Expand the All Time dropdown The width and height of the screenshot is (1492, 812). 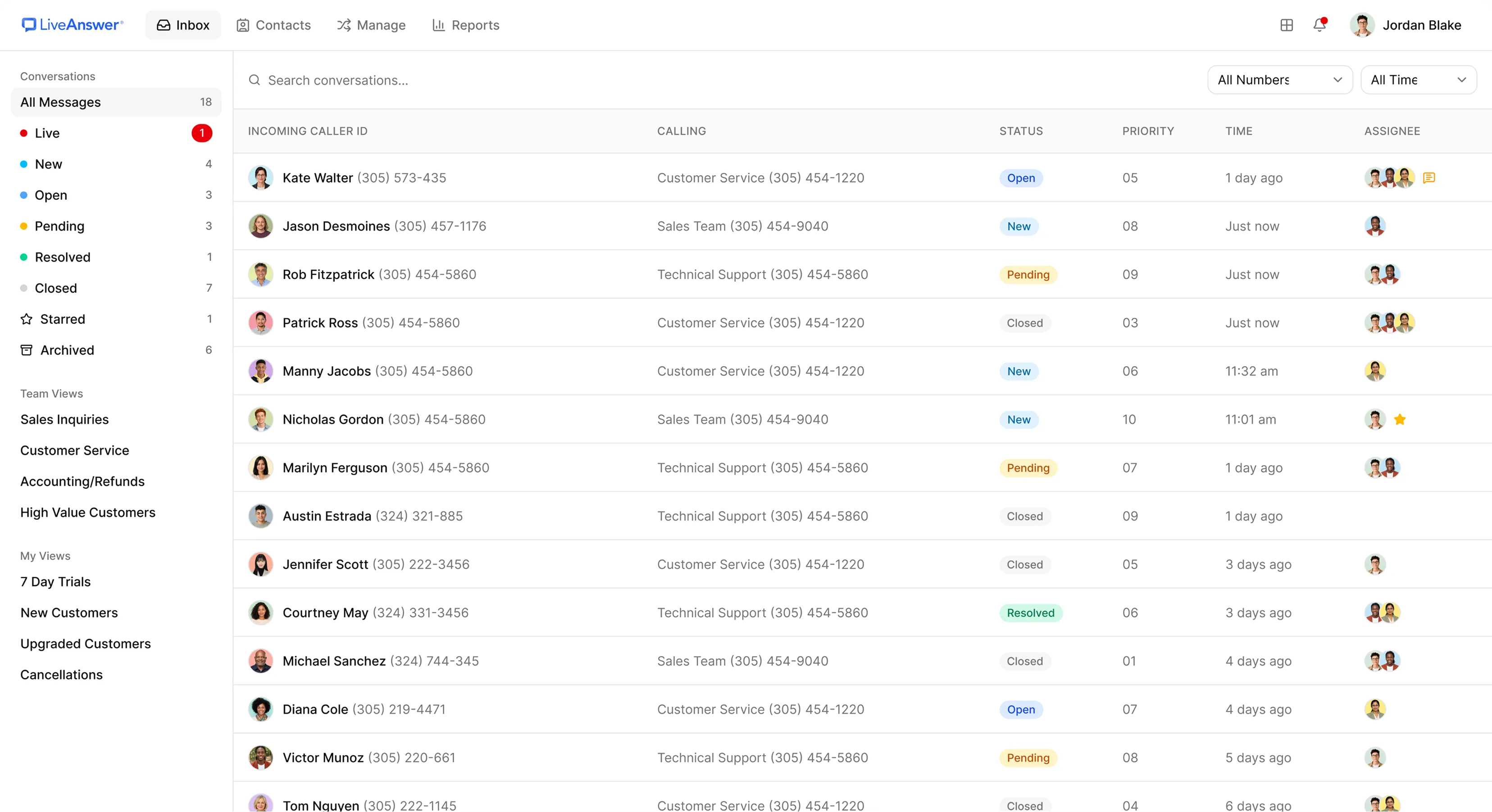coord(1418,80)
